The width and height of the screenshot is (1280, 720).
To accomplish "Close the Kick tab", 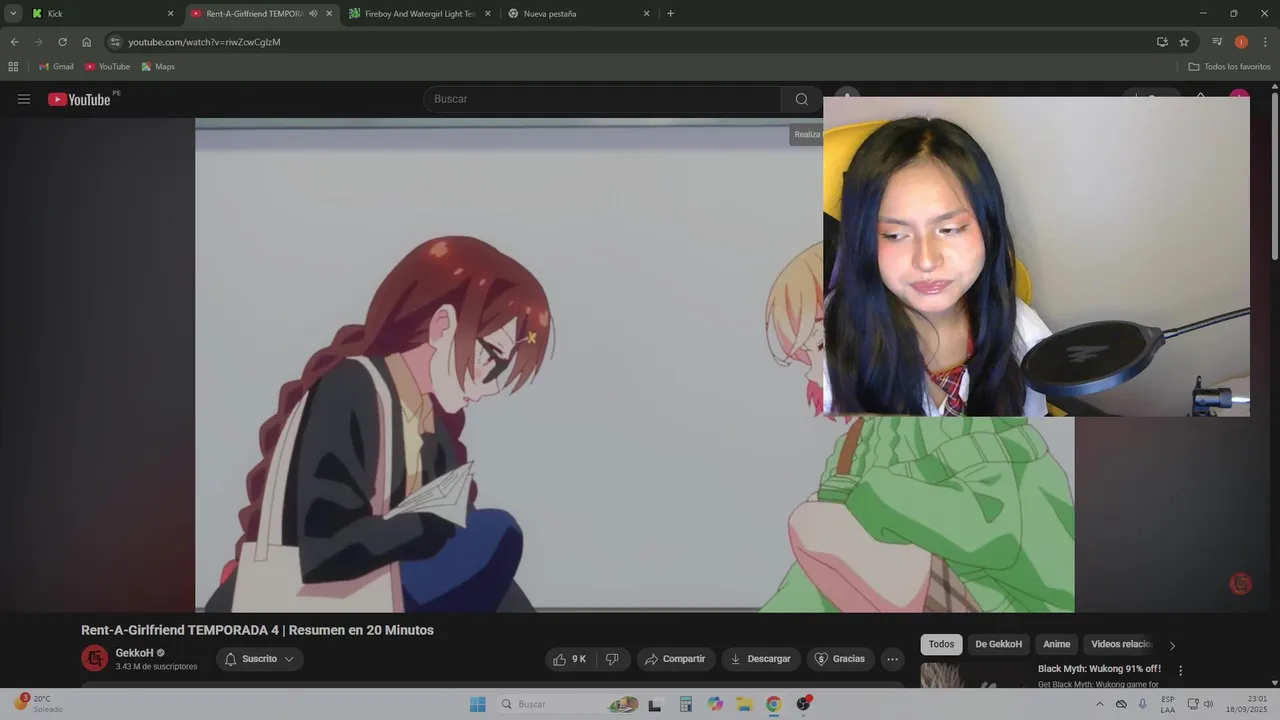I will pos(170,14).
